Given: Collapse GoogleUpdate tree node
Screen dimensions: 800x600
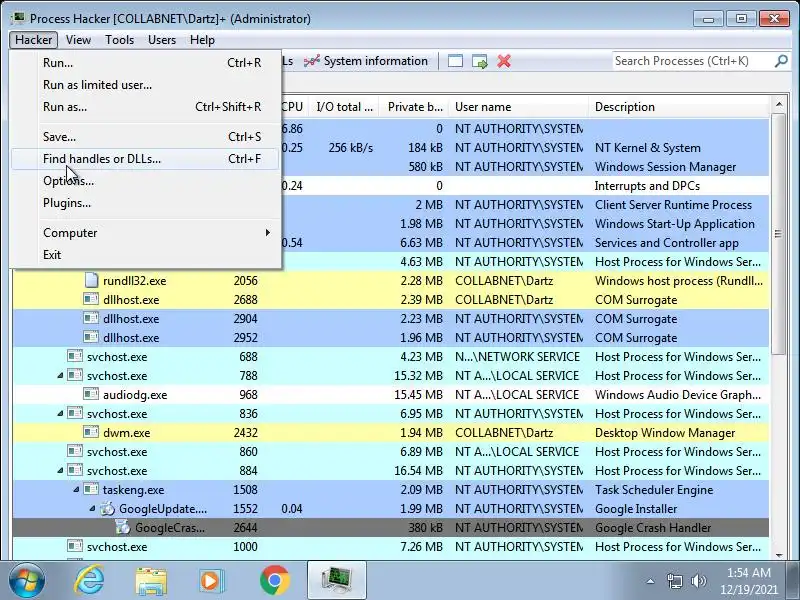Looking at the screenshot, I should point(92,509).
